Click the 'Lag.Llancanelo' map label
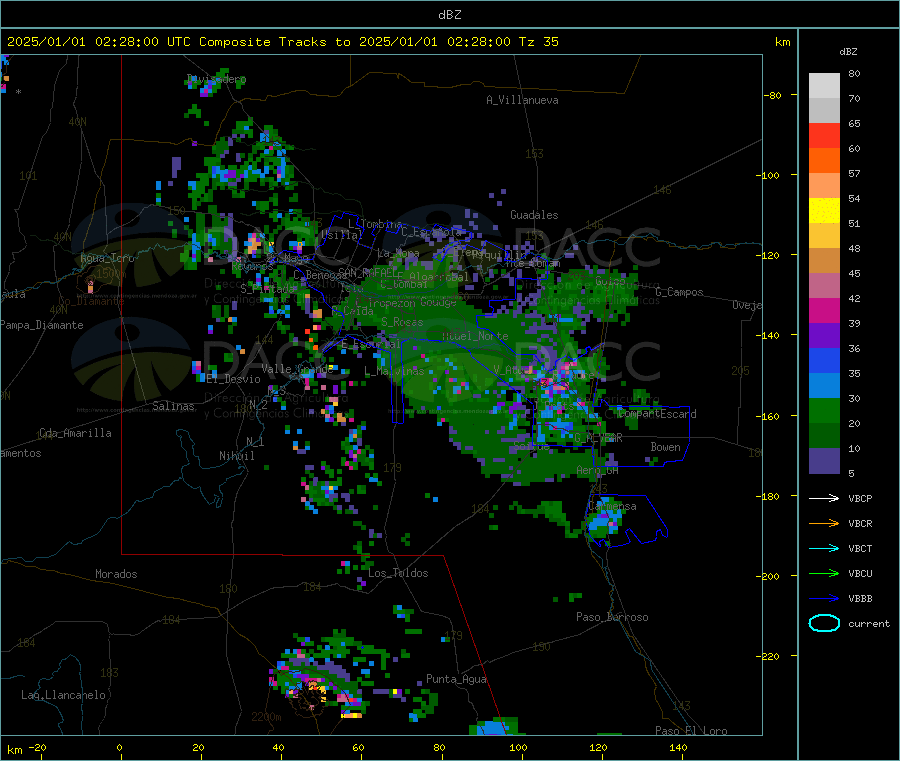Image resolution: width=900 pixels, height=761 pixels. [x=63, y=696]
